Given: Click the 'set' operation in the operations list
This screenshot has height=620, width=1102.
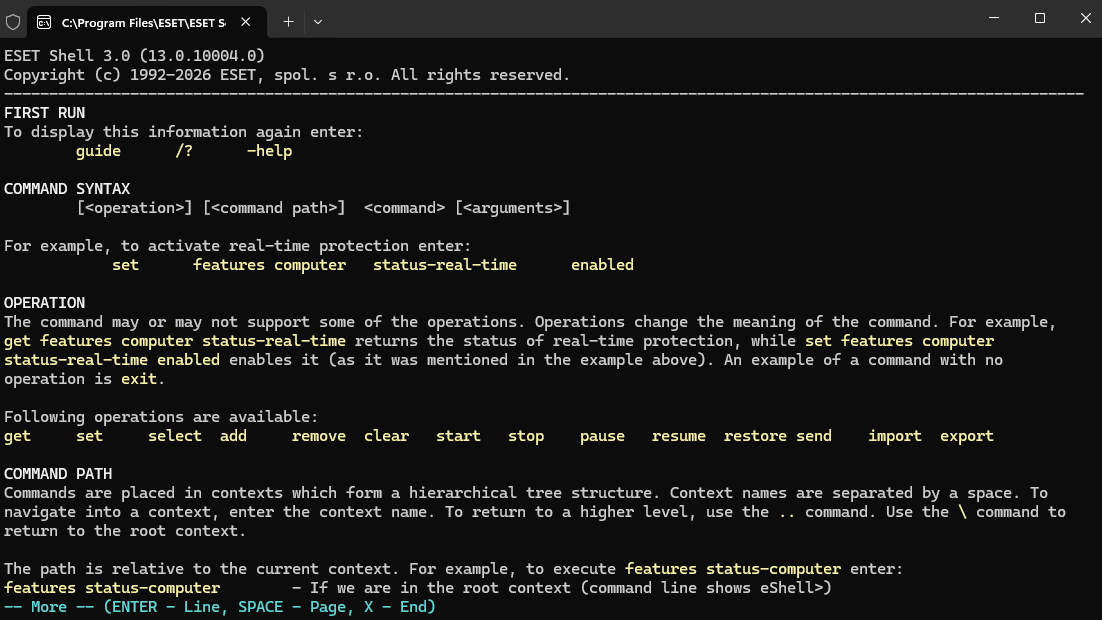Looking at the screenshot, I should (x=89, y=436).
